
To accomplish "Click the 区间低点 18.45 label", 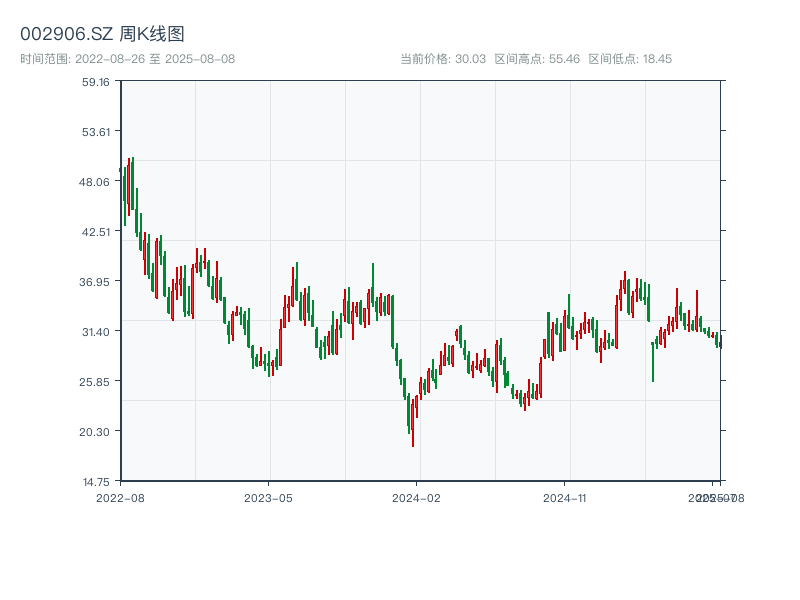I will click(x=630, y=59).
